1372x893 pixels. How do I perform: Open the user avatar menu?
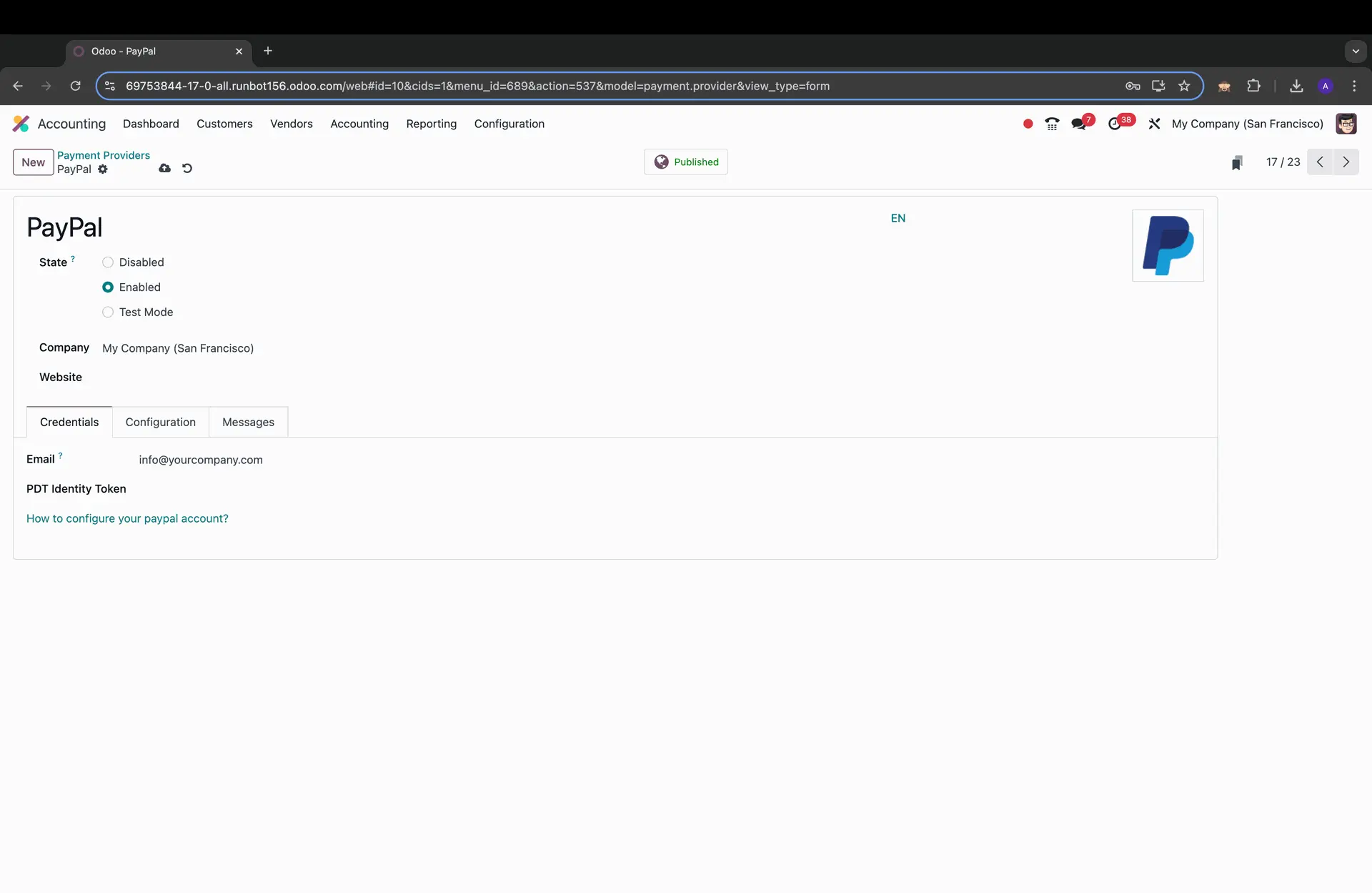1346,124
